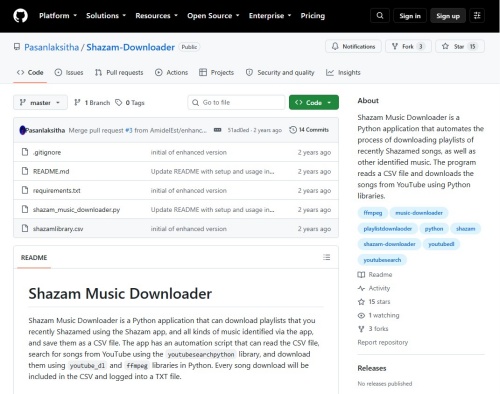Viewport: 500px width, 394px height.
Task: Click Pasanlaksitha avatar in commit row
Action: [23, 130]
